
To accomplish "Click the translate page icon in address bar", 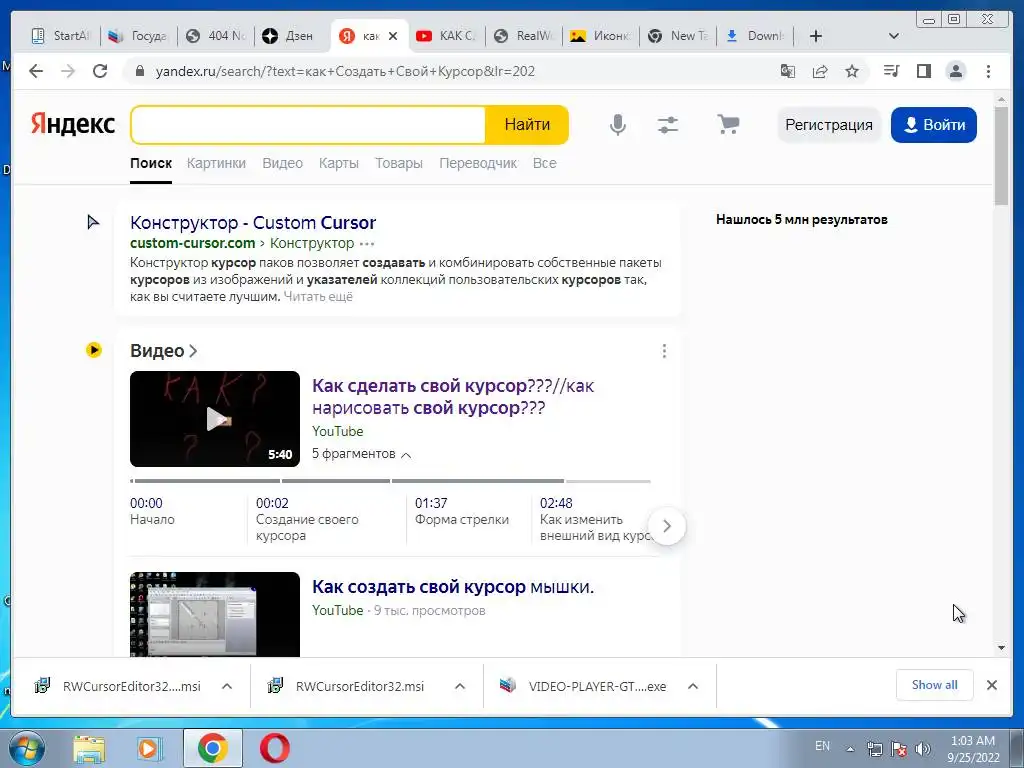I will pos(788,71).
